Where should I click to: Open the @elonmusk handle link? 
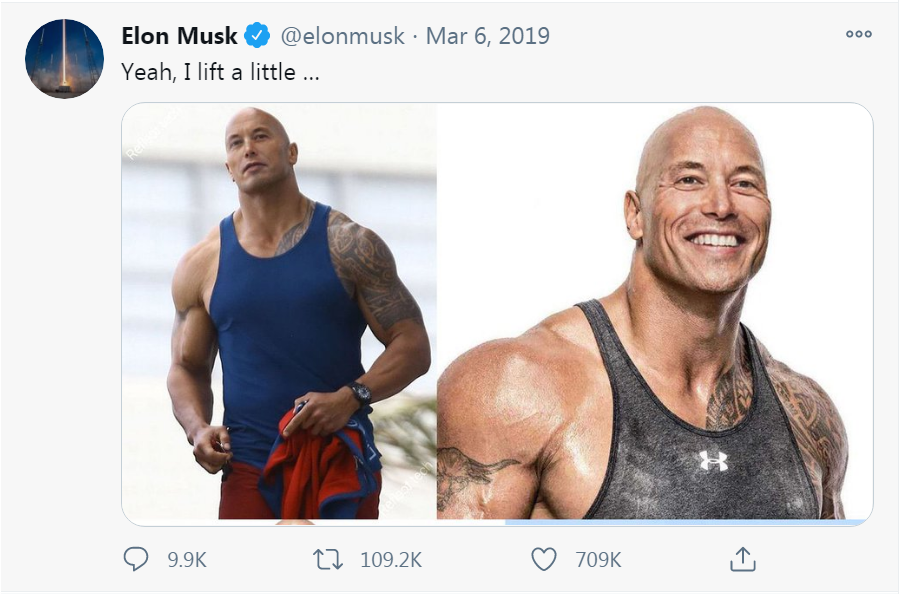pos(342,36)
